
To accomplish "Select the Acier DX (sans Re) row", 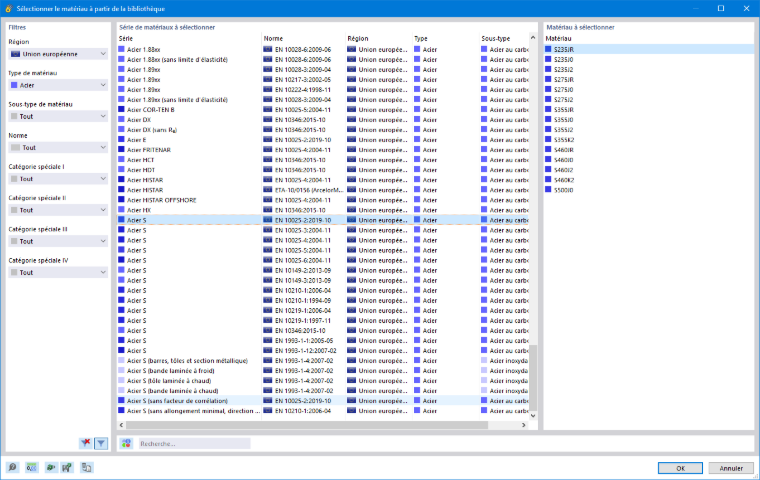I will point(323,130).
